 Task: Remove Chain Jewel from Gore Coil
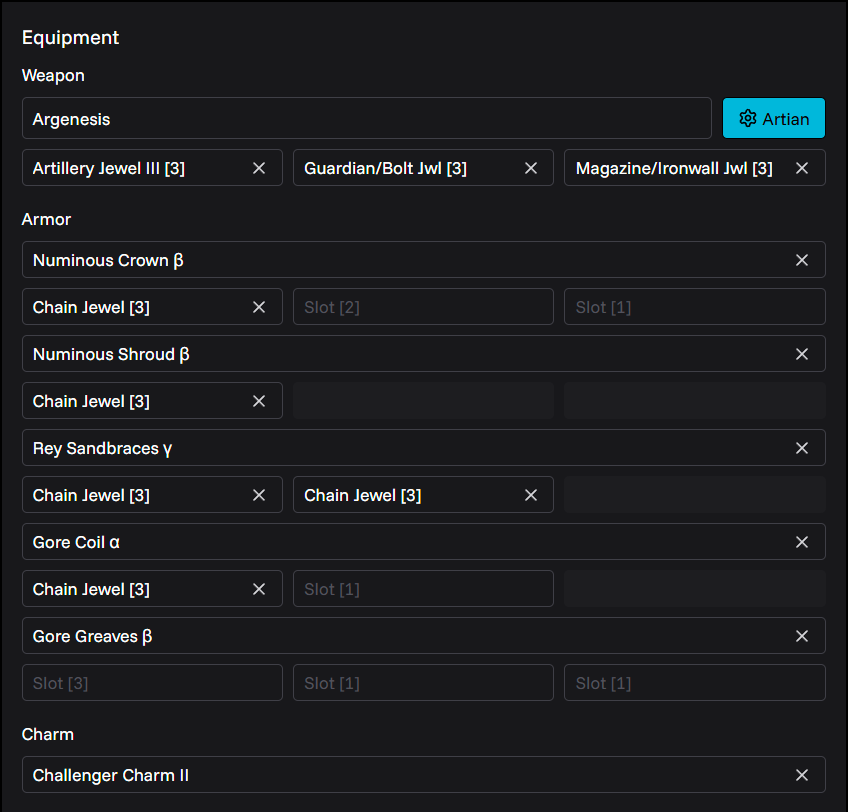coord(259,589)
